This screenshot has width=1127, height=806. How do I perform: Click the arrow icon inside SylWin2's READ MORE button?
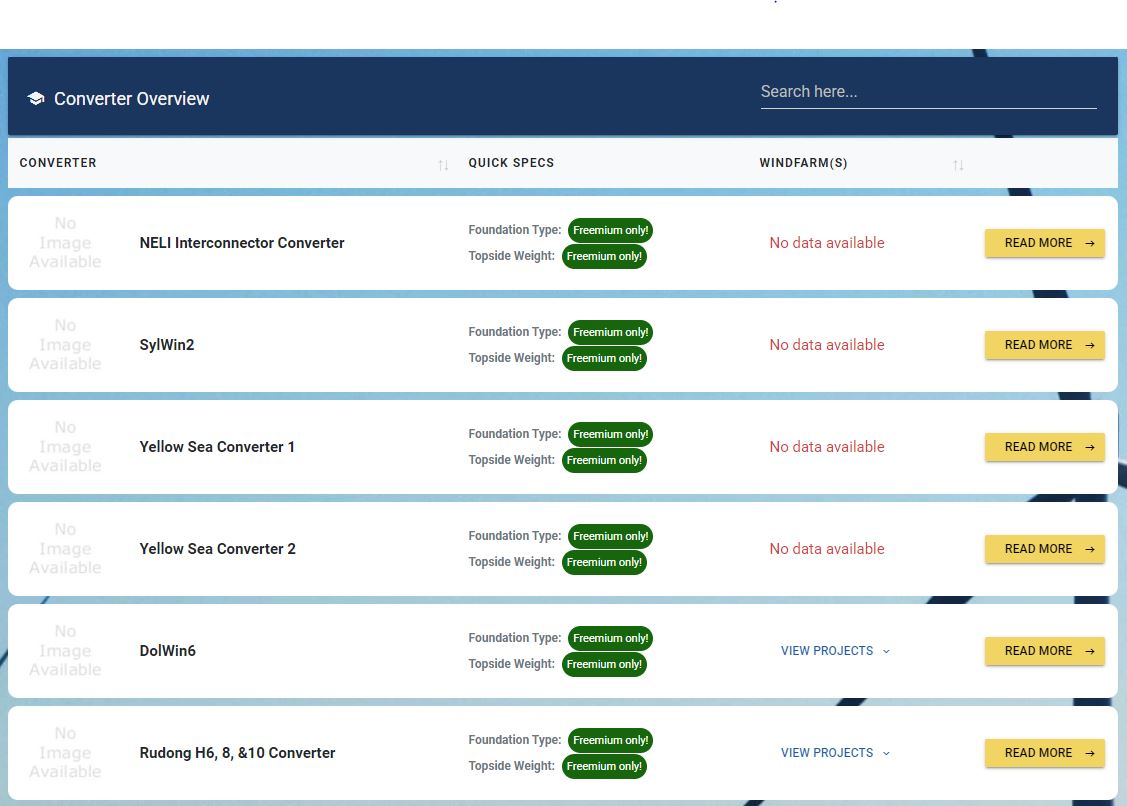point(1089,345)
